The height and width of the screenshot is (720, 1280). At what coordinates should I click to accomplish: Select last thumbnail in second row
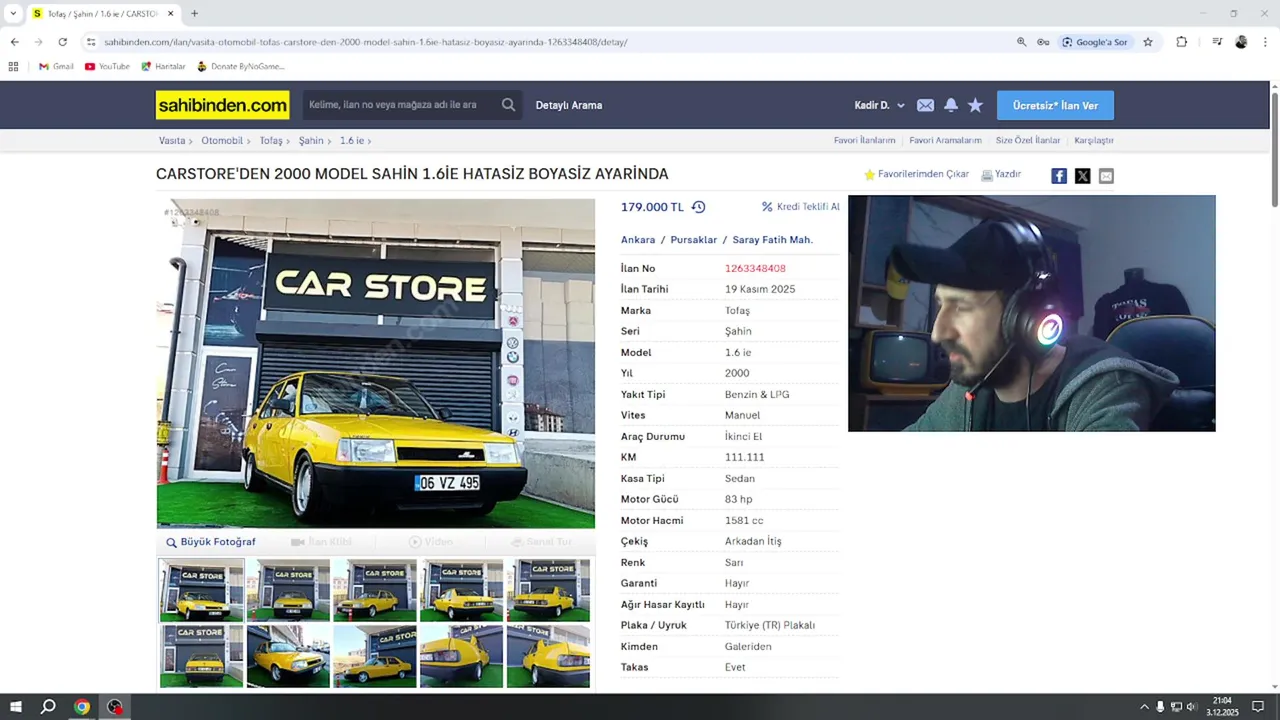548,656
